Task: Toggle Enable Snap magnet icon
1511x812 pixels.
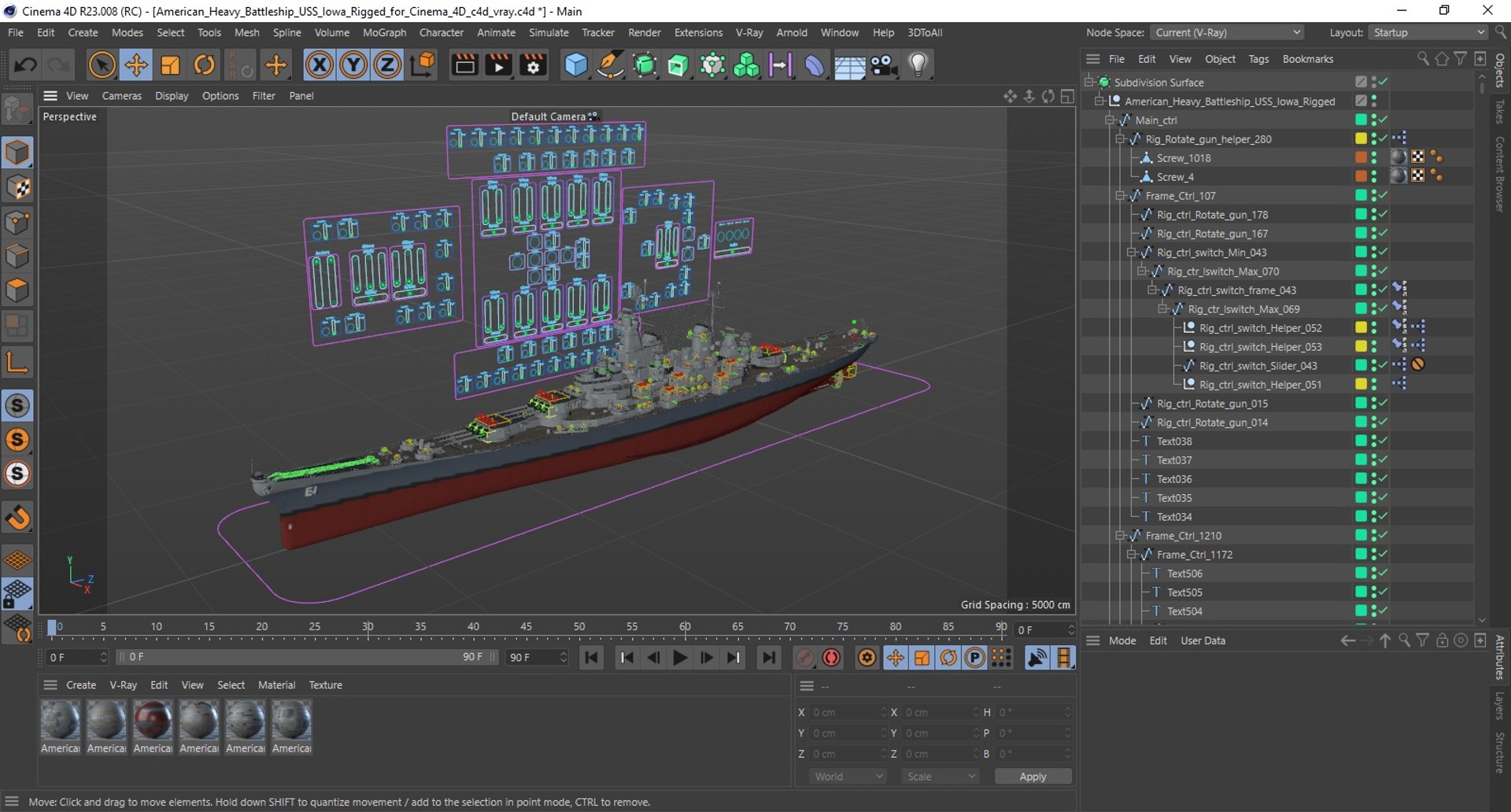Action: click(17, 518)
